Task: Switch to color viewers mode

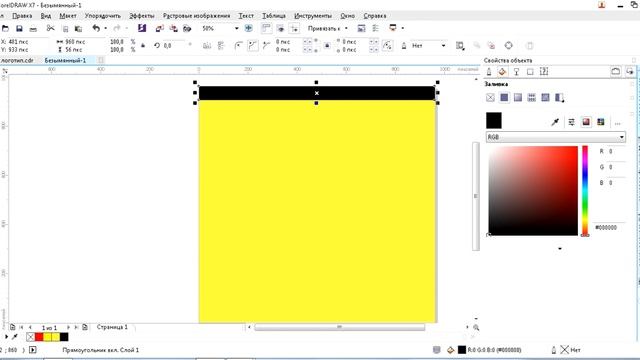Action: pyautogui.click(x=586, y=122)
